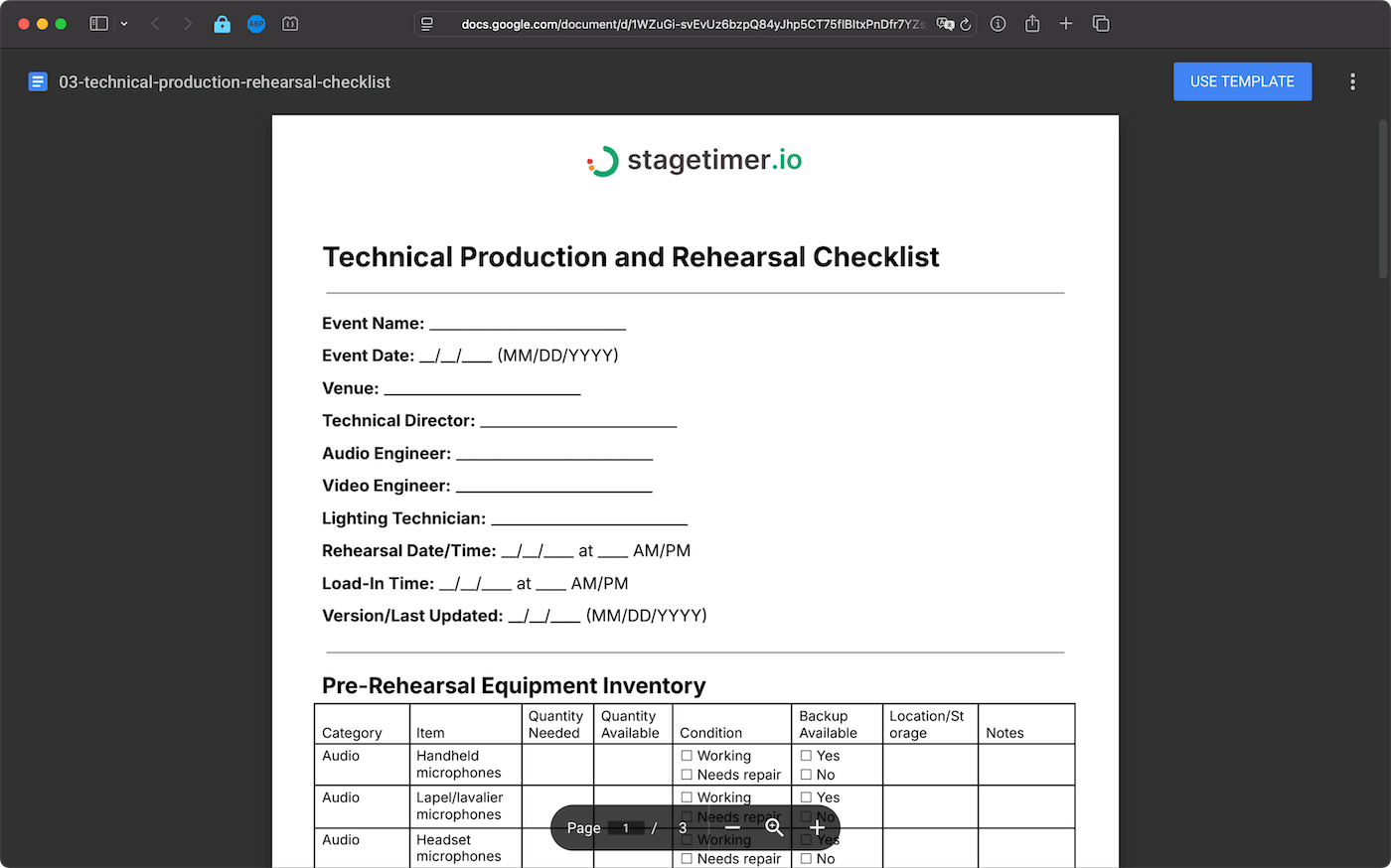Reload the page via refresh icon
The width and height of the screenshot is (1391, 868).
965,23
